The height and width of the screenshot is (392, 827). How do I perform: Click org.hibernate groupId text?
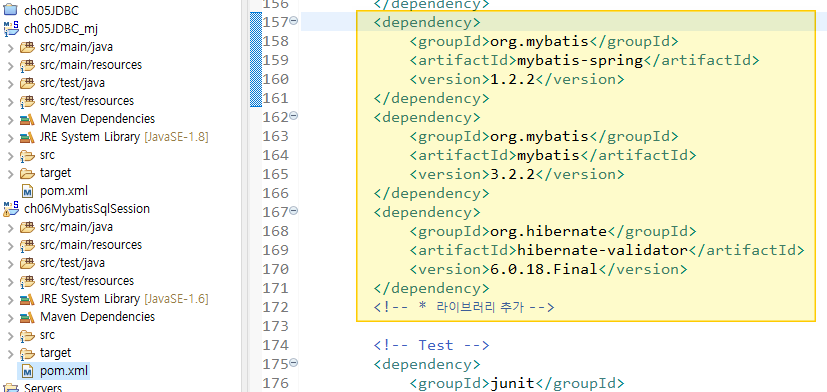click(x=549, y=231)
